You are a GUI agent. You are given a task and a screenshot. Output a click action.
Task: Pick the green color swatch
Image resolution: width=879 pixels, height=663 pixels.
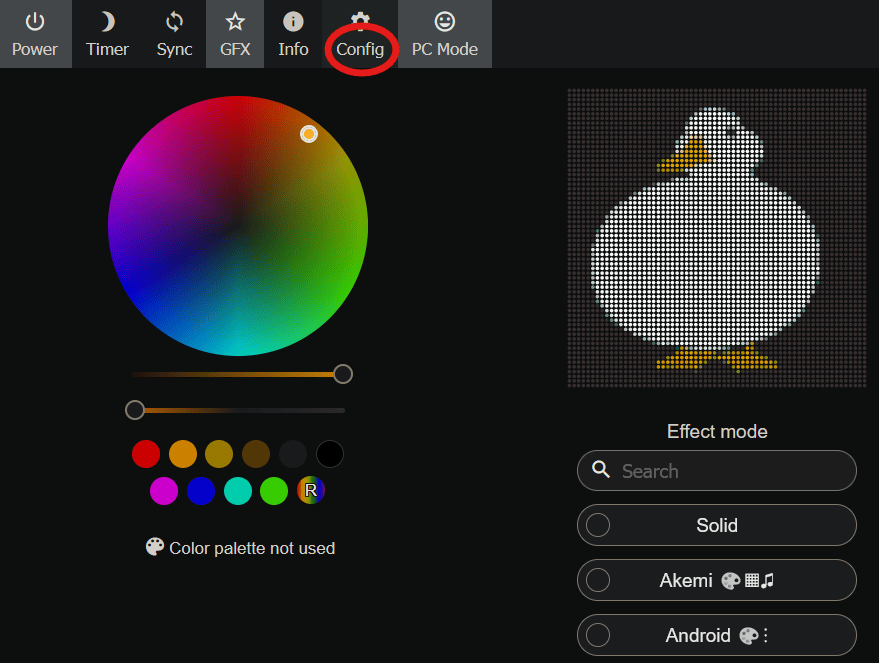(x=274, y=491)
